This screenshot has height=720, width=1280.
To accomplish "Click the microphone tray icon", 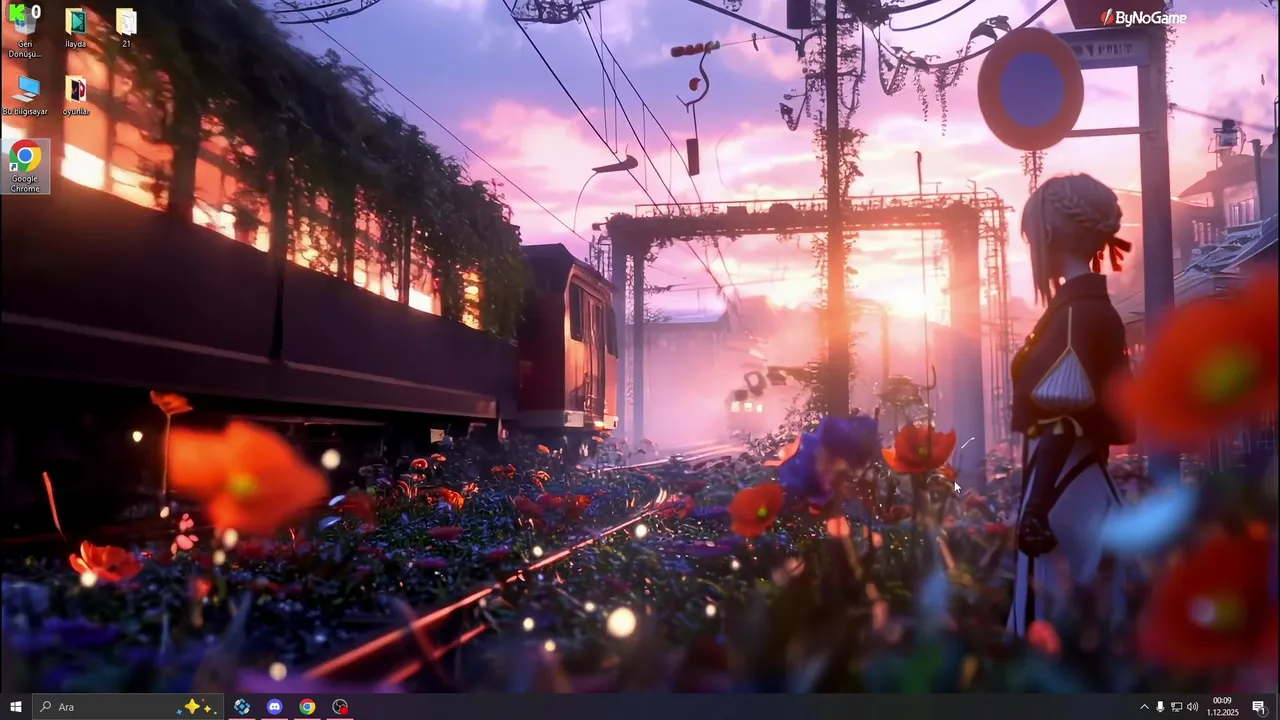I will (1160, 707).
